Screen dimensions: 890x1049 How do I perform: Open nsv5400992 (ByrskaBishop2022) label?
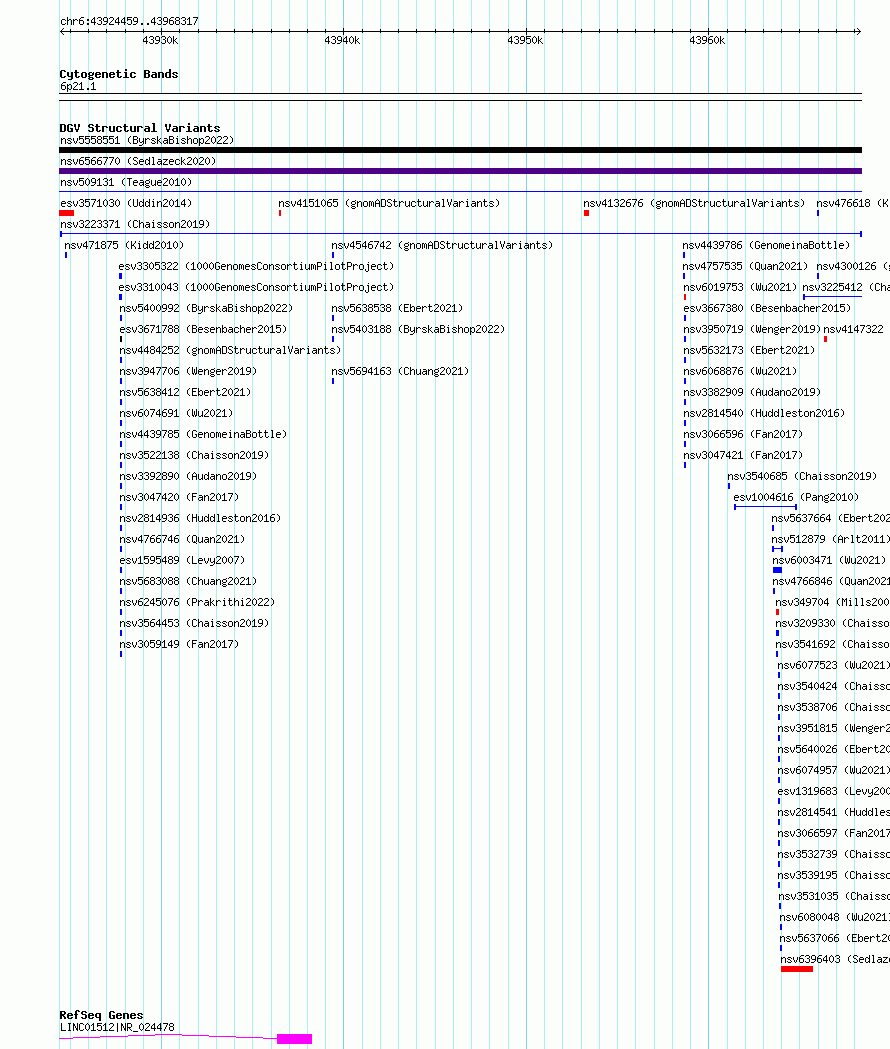[206, 308]
